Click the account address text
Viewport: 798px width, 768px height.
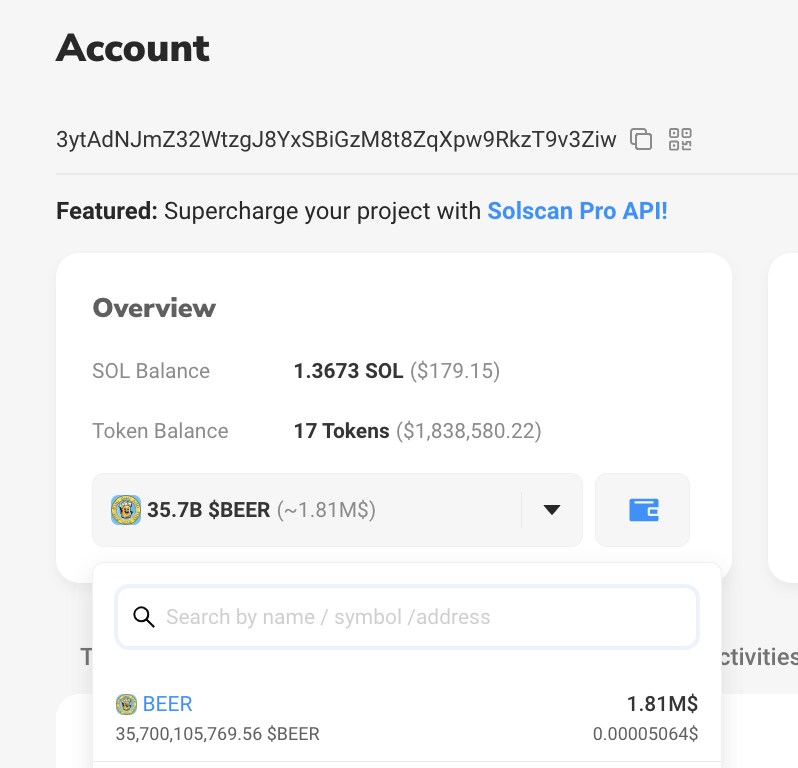click(x=336, y=139)
